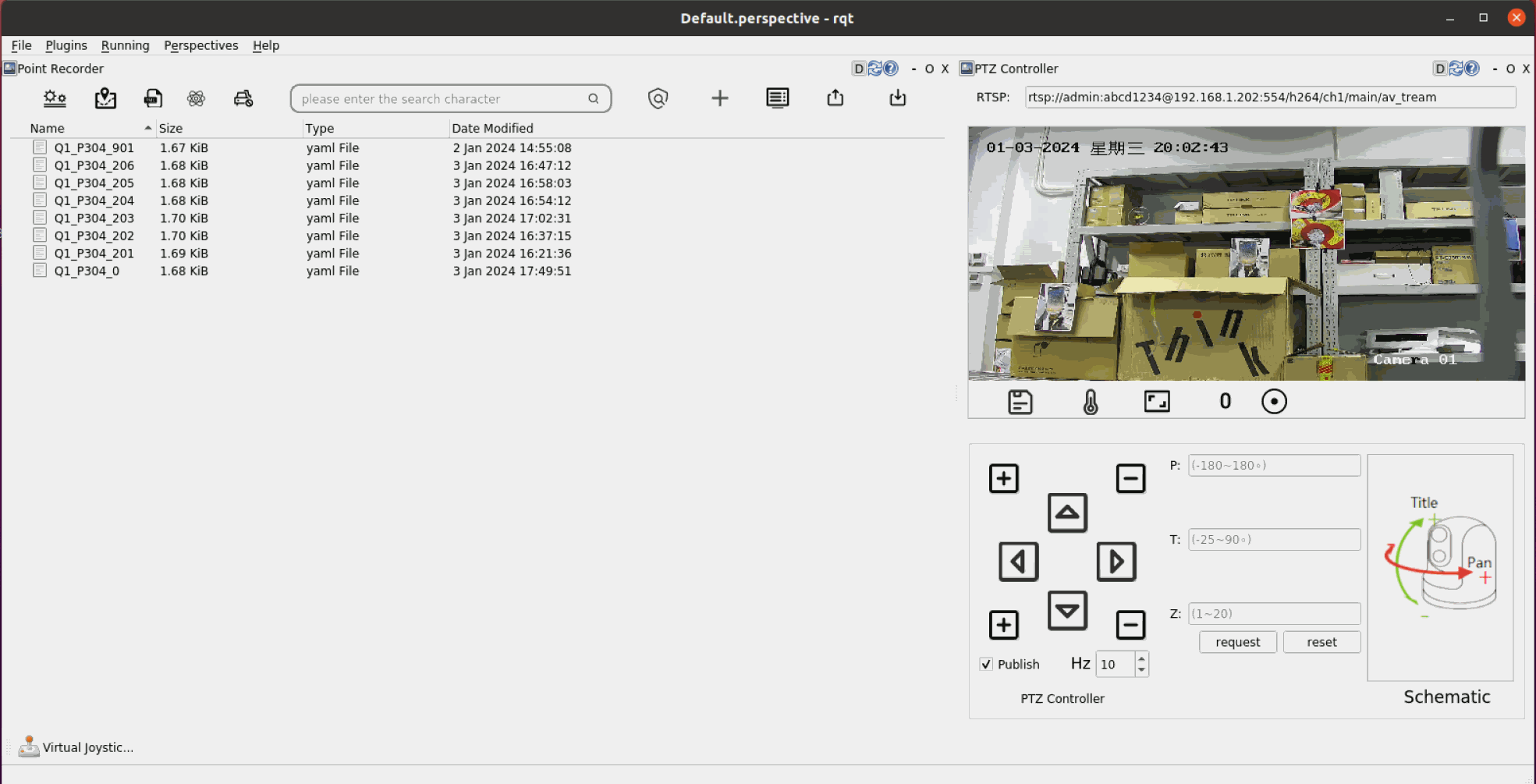Sort the file list by Name column
The width and height of the screenshot is (1536, 784).
[x=47, y=128]
